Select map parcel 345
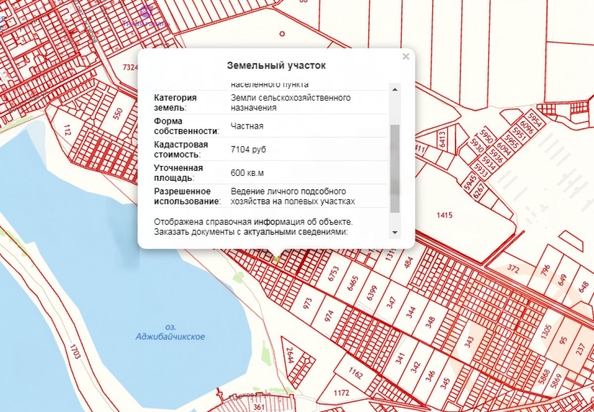Image resolution: width=594 pixels, height=412 pixels. [445, 383]
